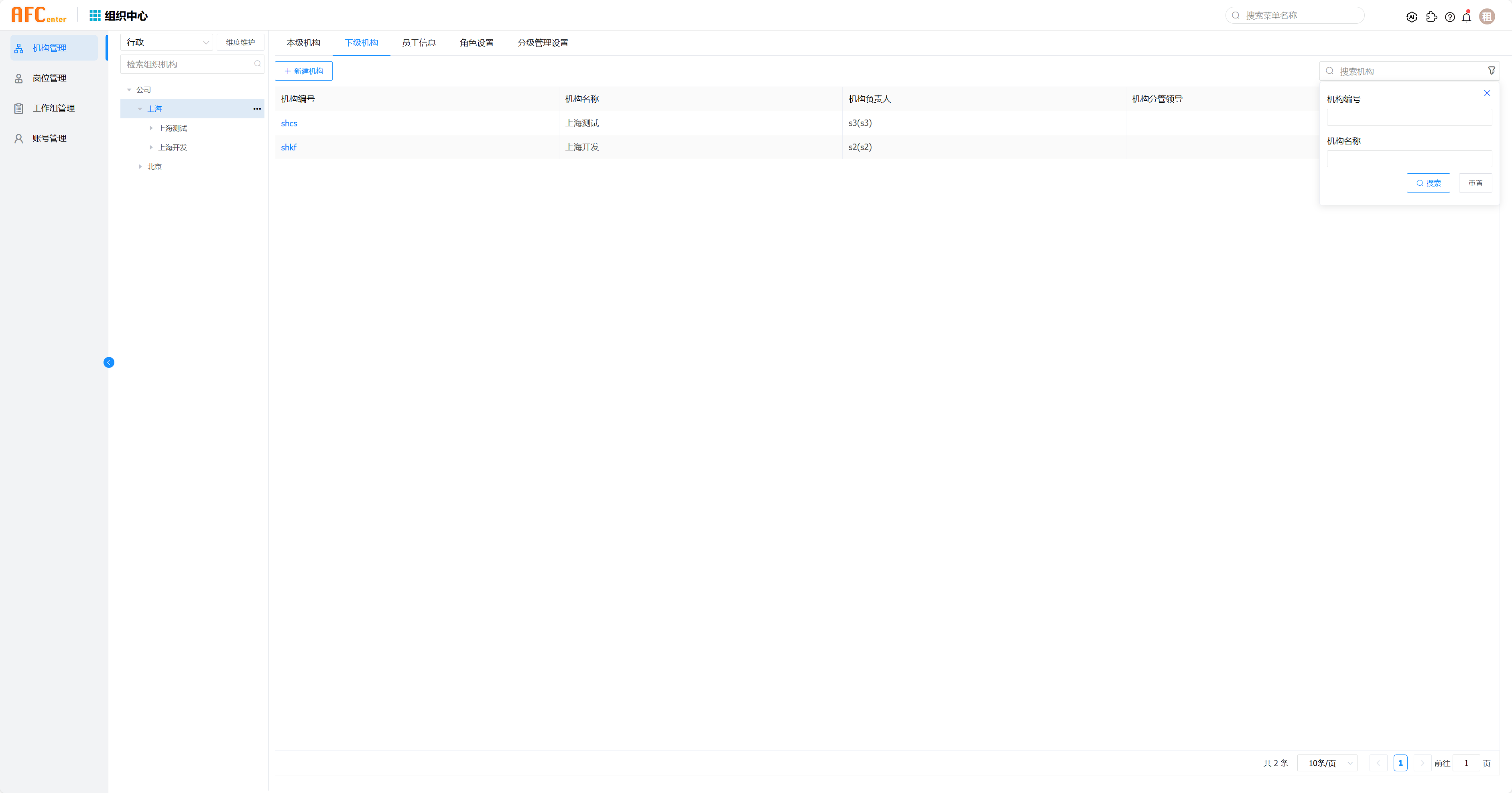Open the shcs organization link

point(289,123)
